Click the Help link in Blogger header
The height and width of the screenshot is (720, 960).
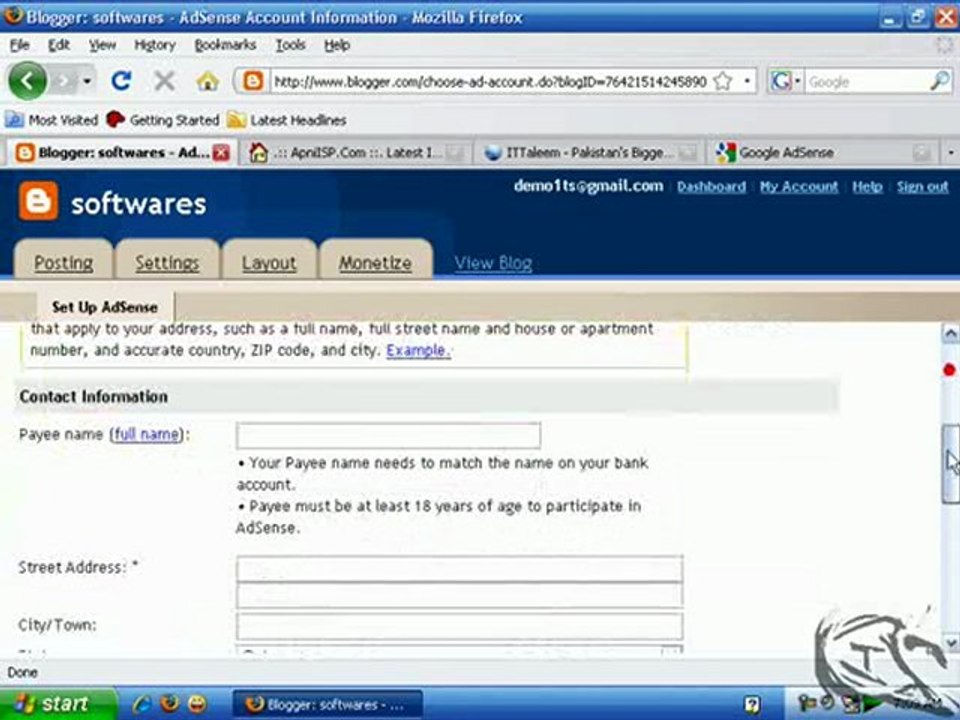867,187
